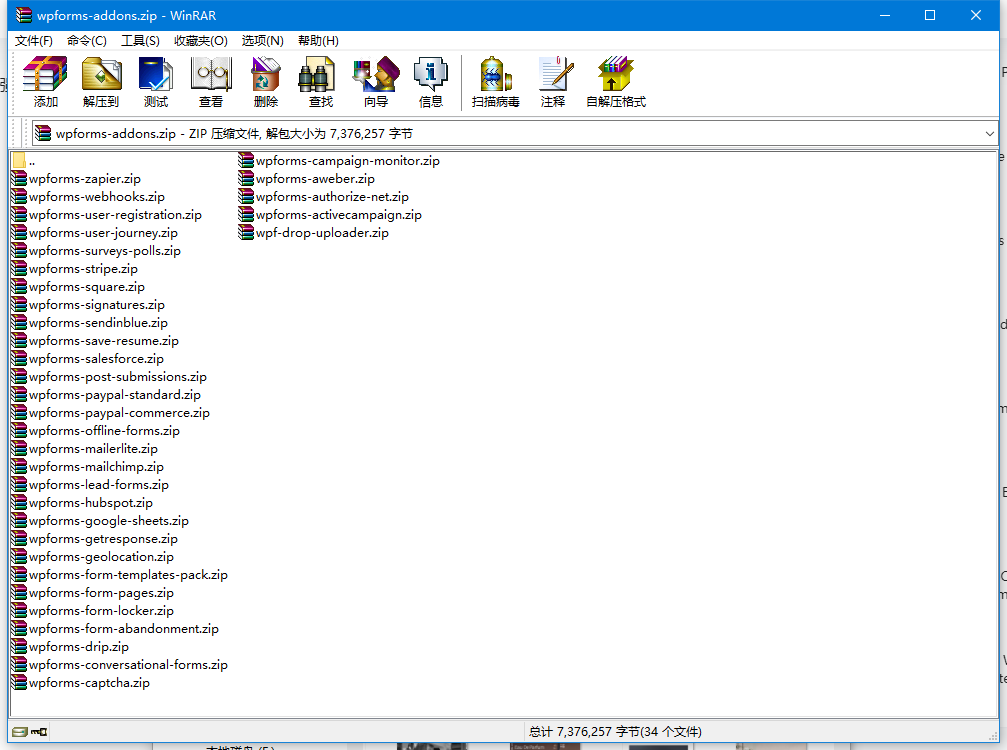This screenshot has width=1007, height=750.
Task: Select the parent folder '..' entry
Action: [23, 161]
